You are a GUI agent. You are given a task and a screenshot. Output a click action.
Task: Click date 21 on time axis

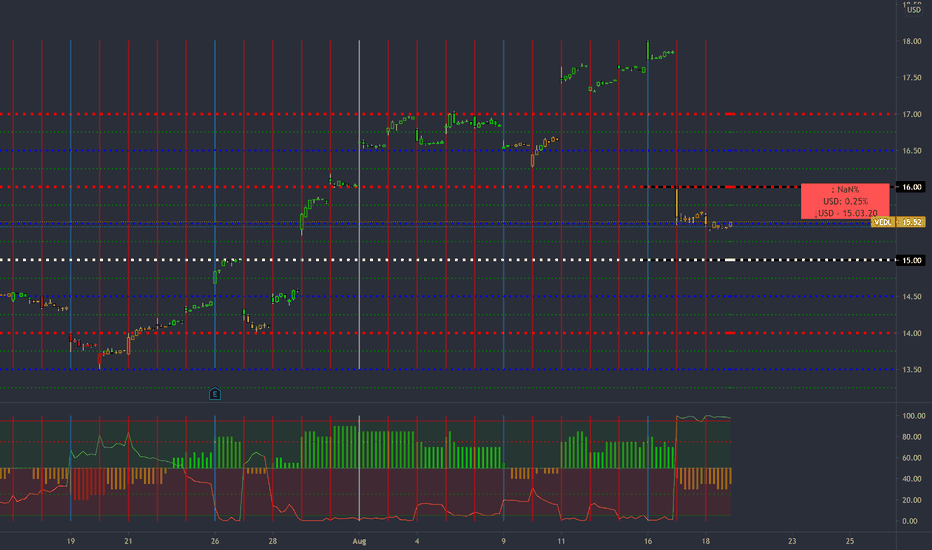128,542
